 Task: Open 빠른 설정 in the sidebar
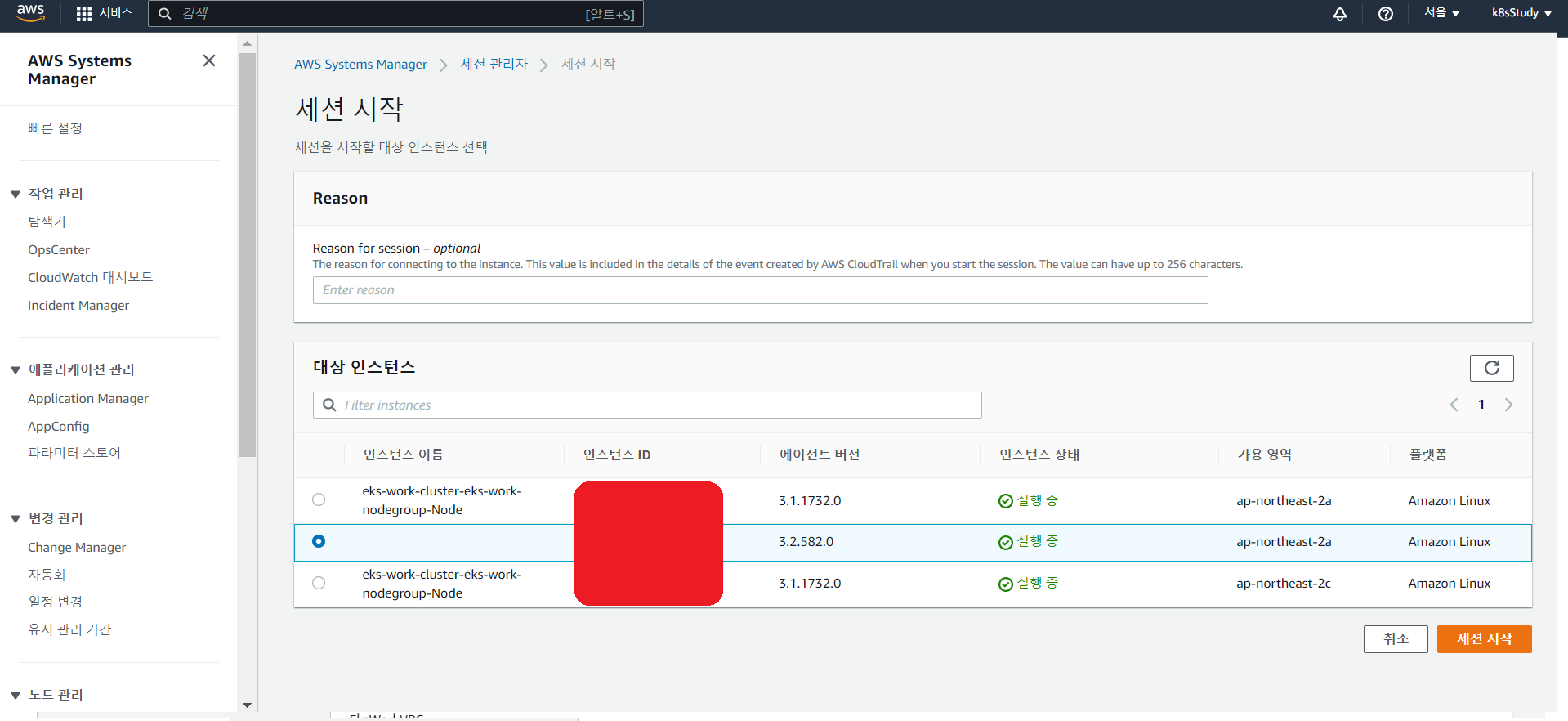point(55,128)
